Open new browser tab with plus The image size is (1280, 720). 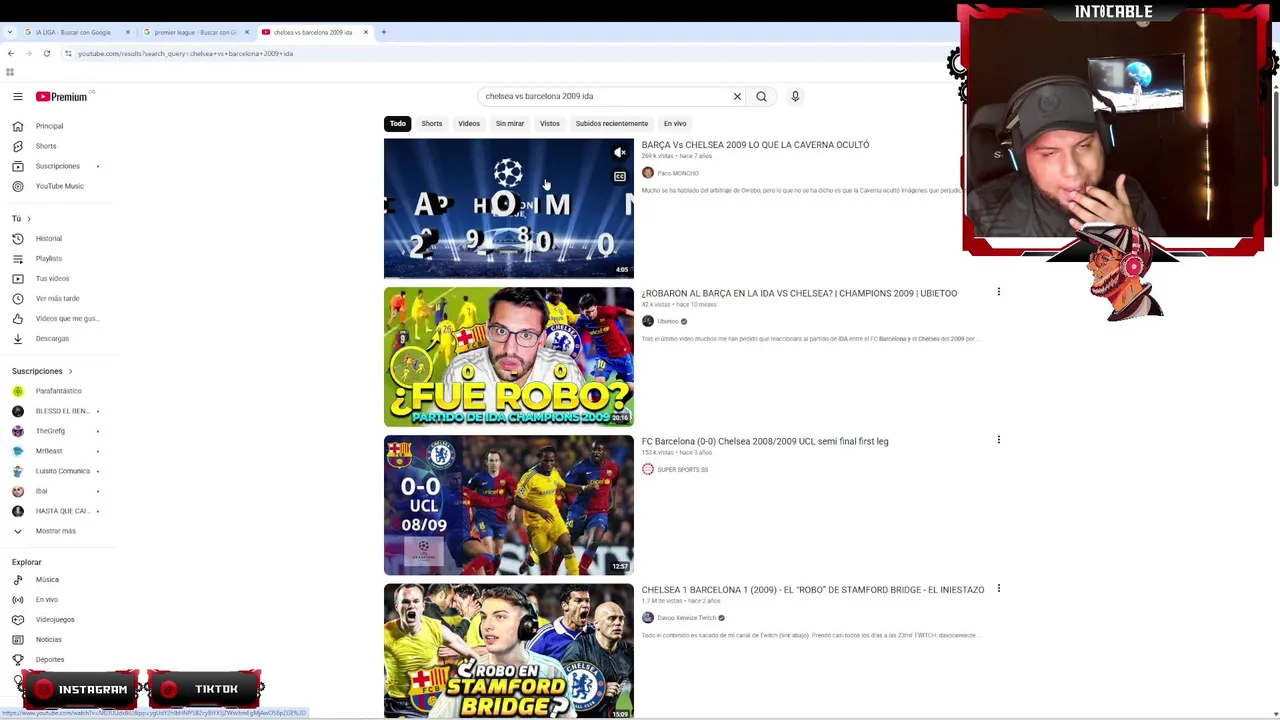click(384, 32)
